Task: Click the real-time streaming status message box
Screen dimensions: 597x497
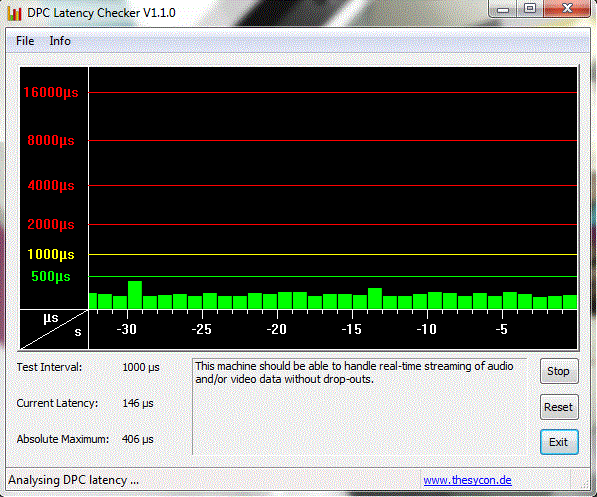Action: (x=359, y=406)
